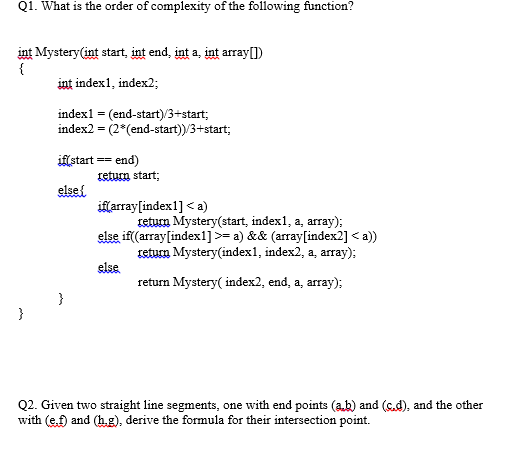
Task: Click the misspelled 'else{' keyword
Action: [x=72, y=191]
